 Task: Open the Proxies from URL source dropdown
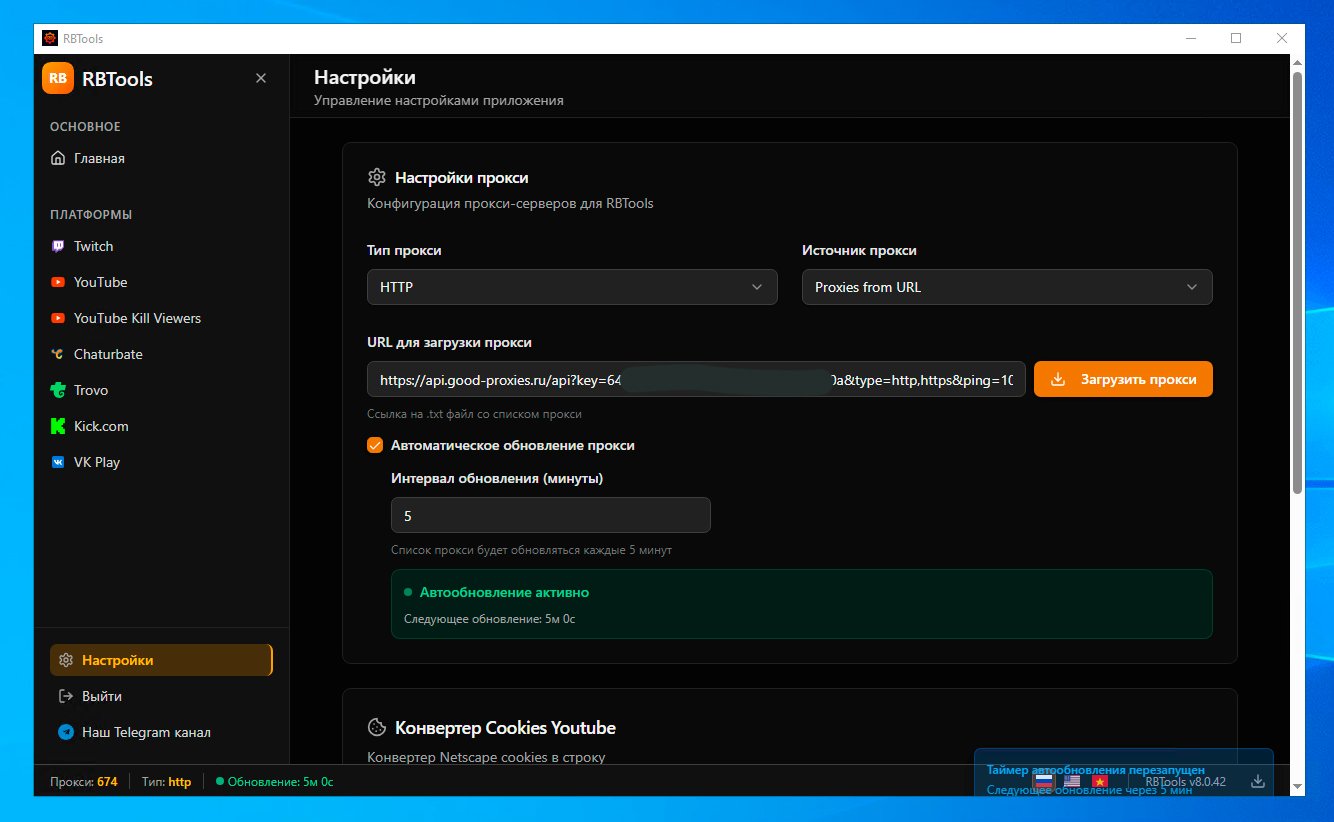[x=1006, y=287]
